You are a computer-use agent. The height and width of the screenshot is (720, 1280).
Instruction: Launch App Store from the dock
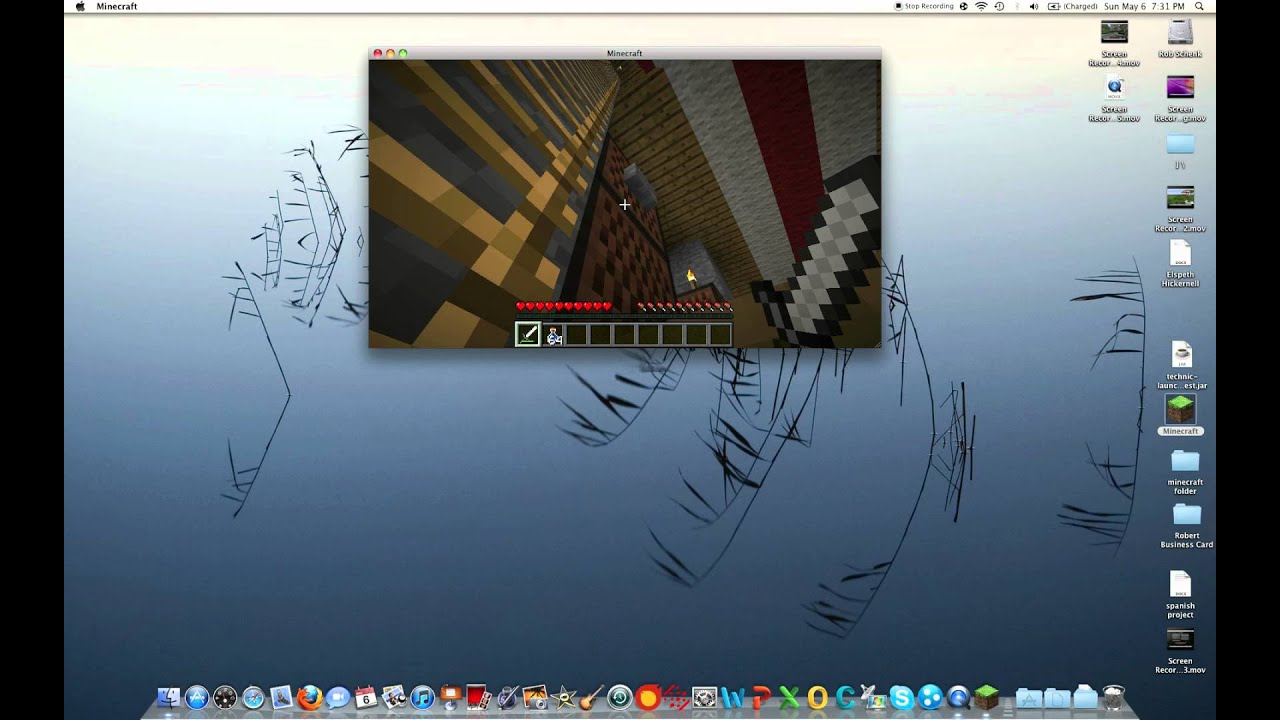point(197,697)
